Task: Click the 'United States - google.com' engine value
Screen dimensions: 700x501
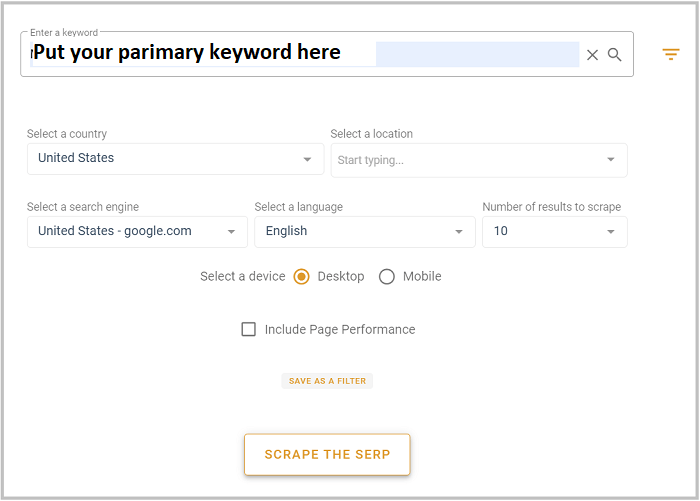Action: pos(114,231)
